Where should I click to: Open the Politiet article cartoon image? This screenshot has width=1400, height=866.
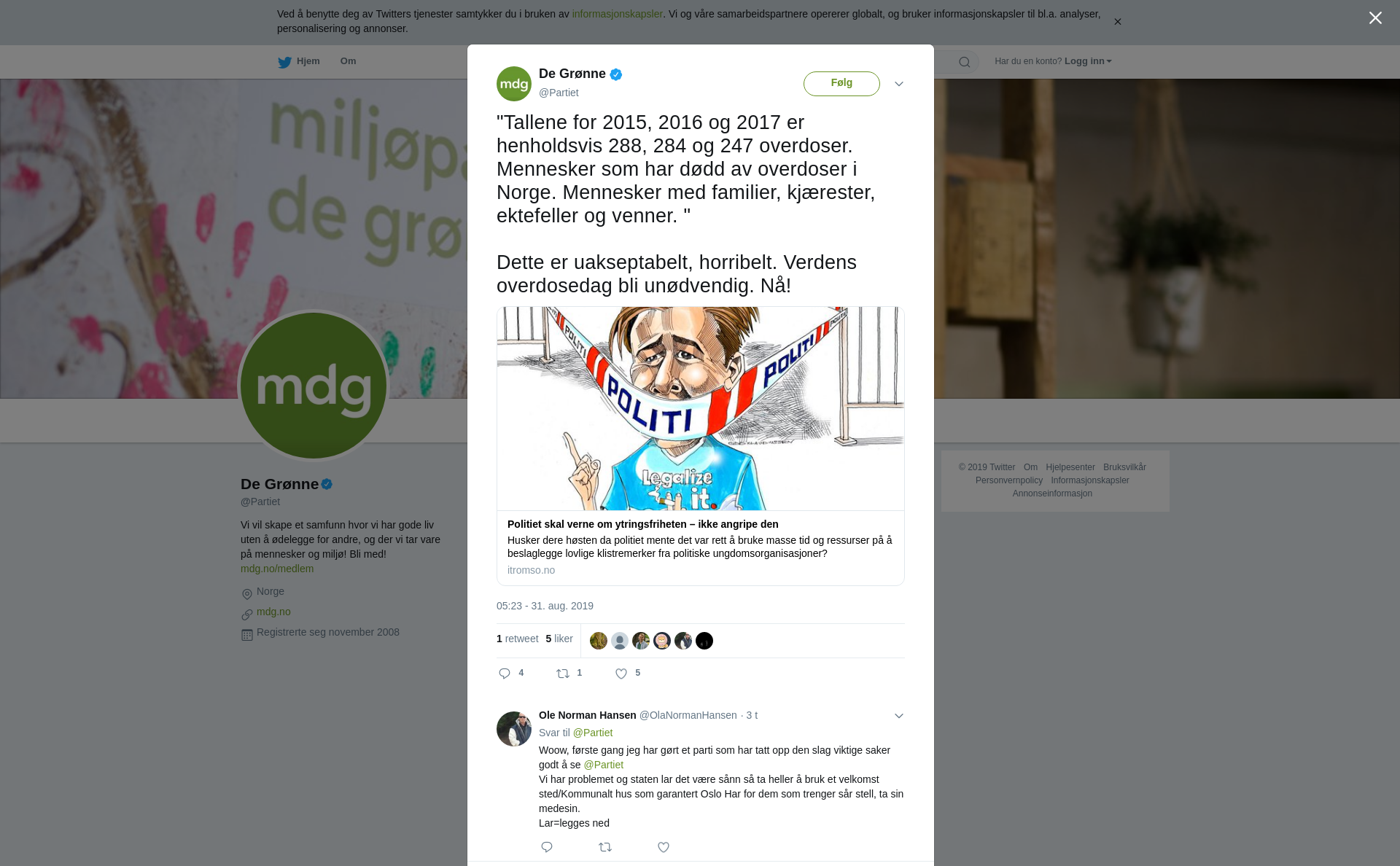[701, 408]
